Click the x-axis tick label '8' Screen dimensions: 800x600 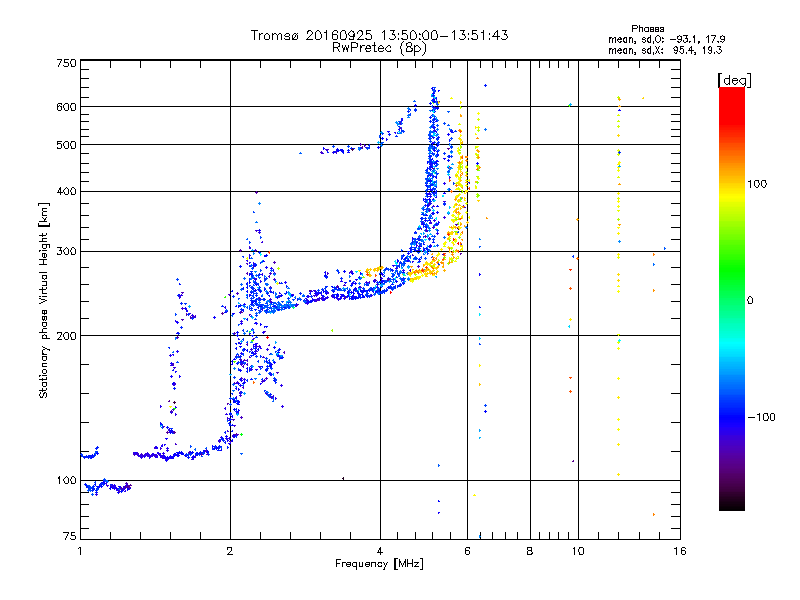[530, 551]
